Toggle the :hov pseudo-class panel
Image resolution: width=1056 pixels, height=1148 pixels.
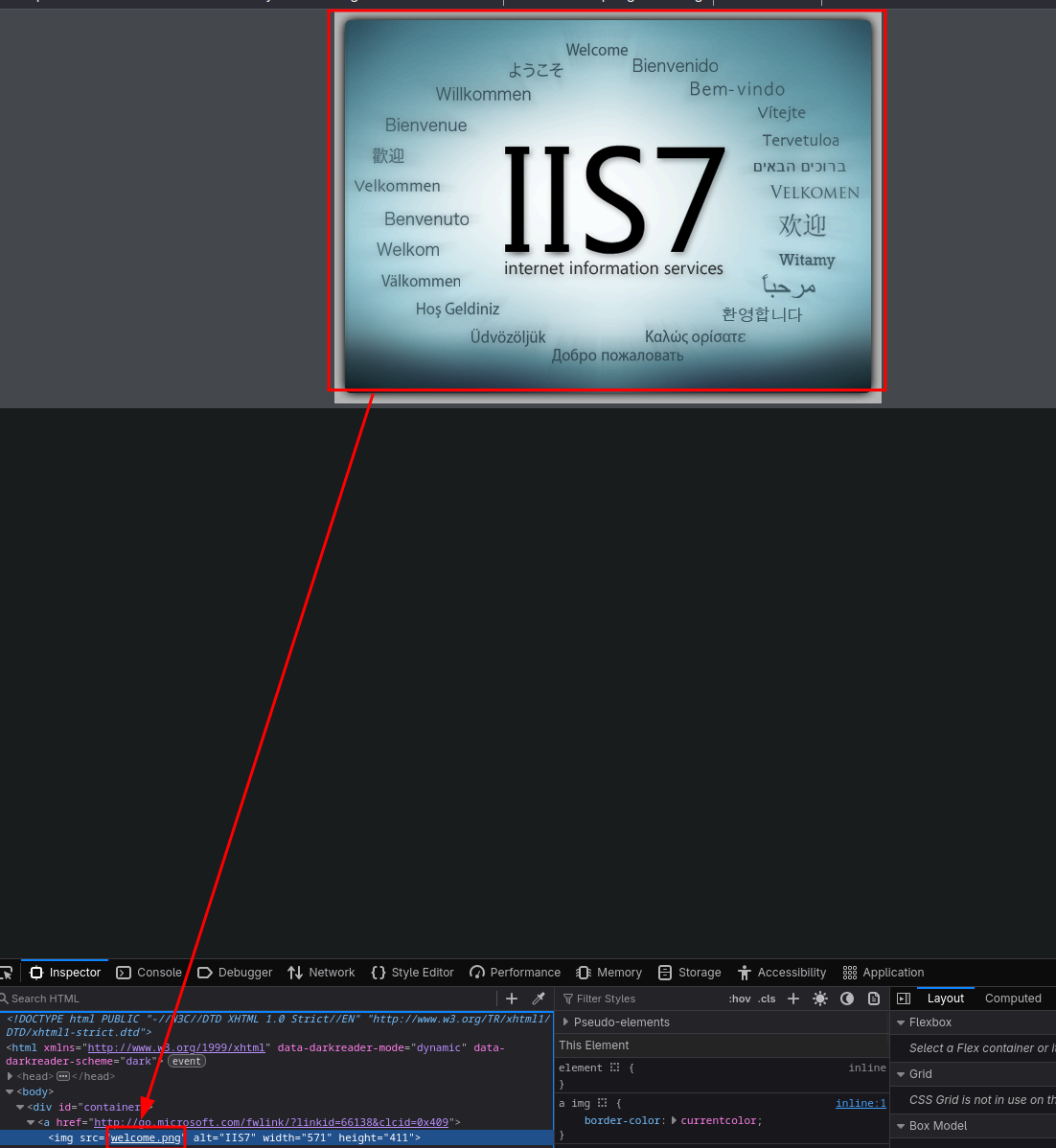[740, 999]
